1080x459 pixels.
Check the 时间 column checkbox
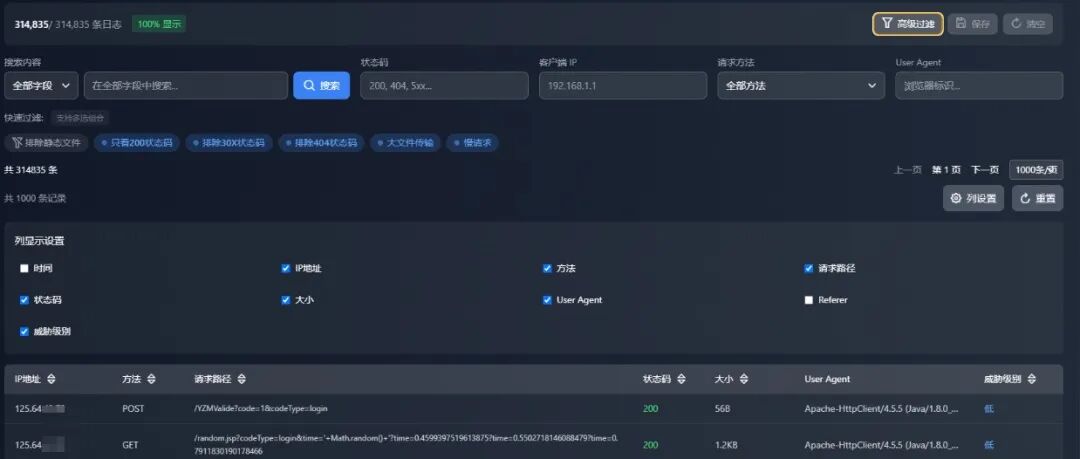pos(24,269)
